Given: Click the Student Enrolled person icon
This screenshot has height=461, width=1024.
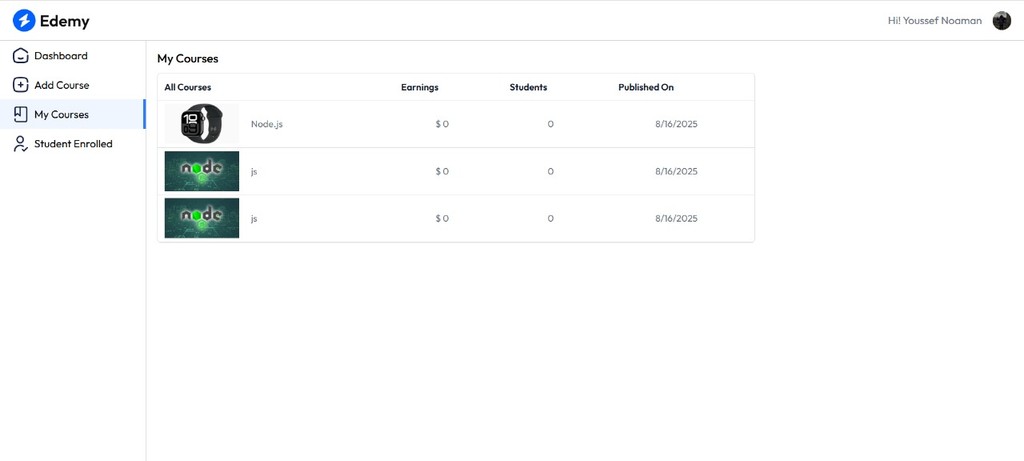Looking at the screenshot, I should tap(20, 144).
